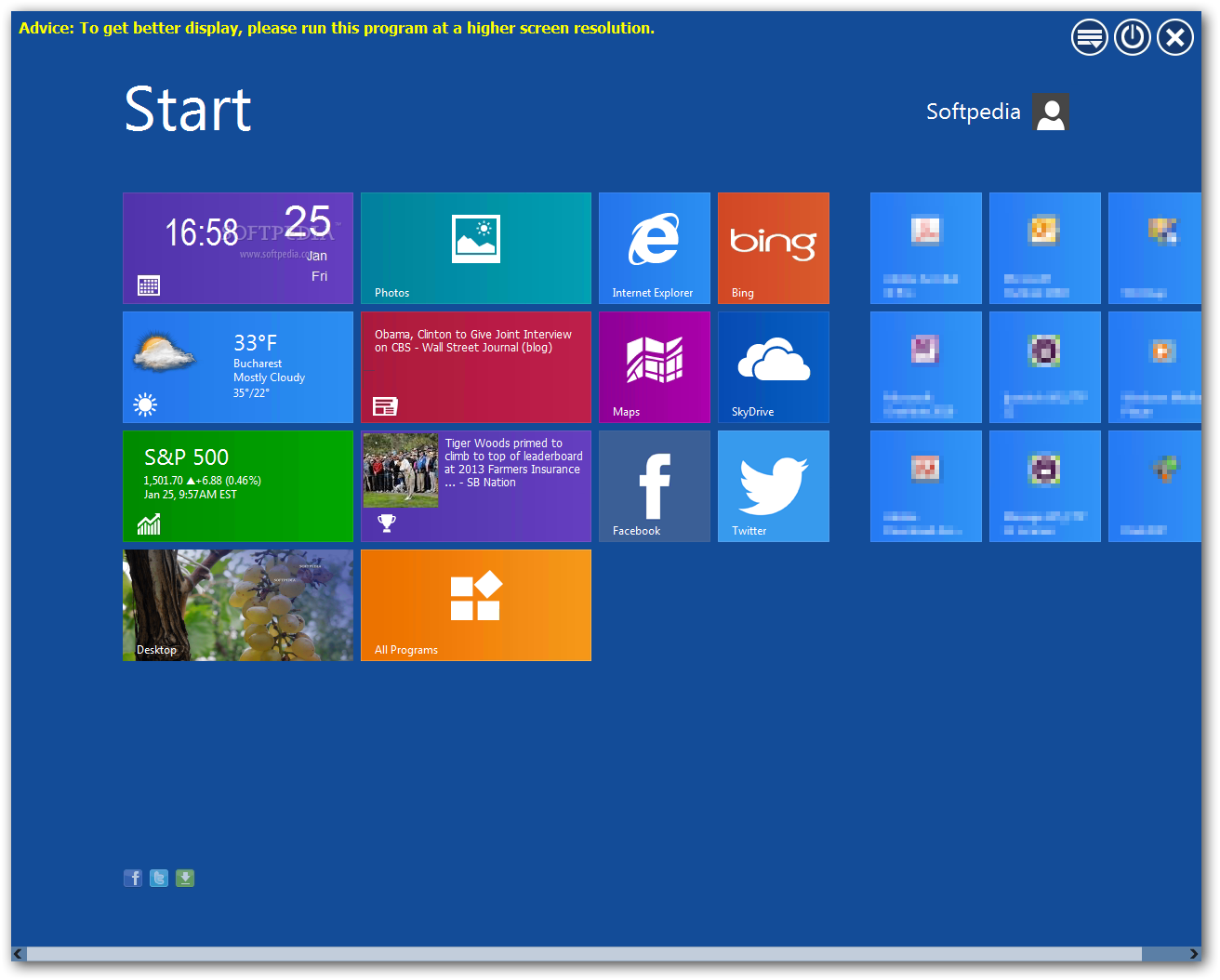Open All Programs
The height and width of the screenshot is (980, 1220).
475,605
